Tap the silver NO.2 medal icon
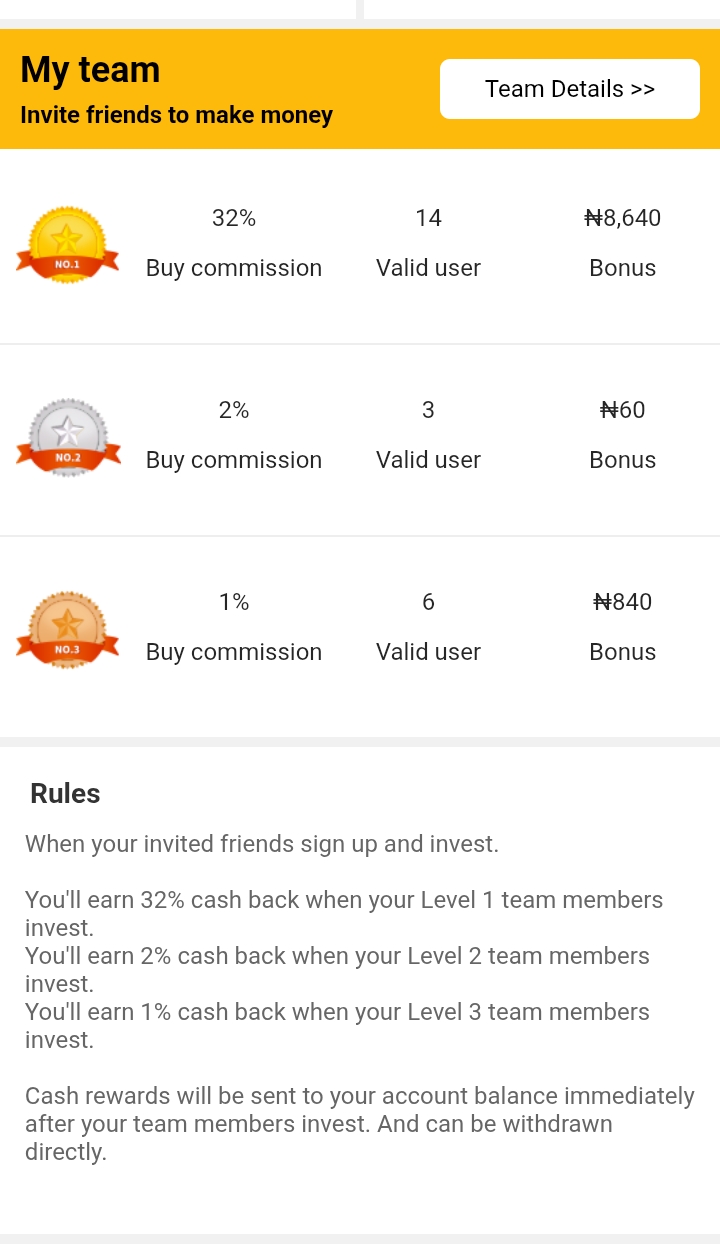This screenshot has width=720, height=1244. (x=67, y=437)
